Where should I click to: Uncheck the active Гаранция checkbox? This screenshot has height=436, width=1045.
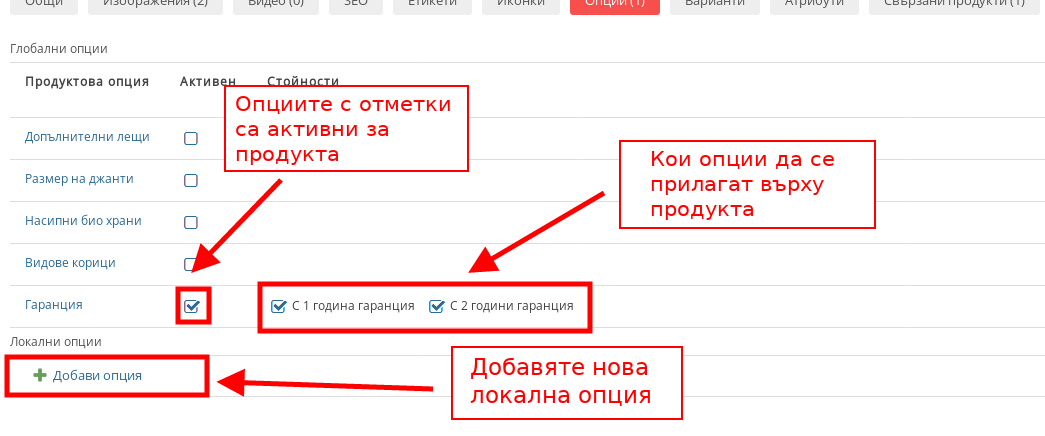click(192, 307)
